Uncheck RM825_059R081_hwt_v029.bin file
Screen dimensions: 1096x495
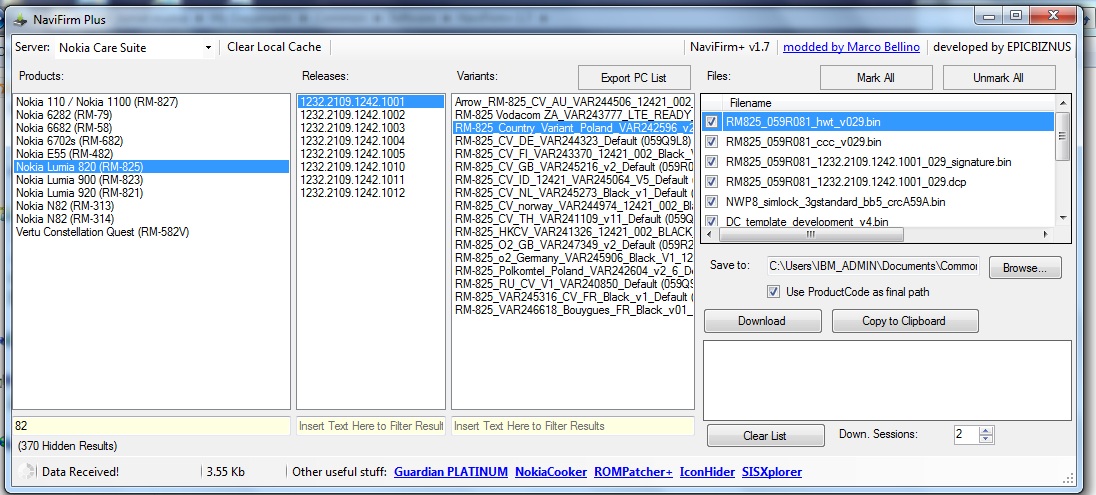(x=712, y=122)
